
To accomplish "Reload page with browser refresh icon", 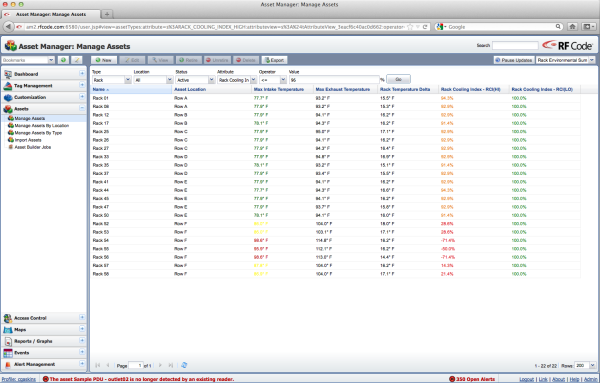I will [425, 27].
